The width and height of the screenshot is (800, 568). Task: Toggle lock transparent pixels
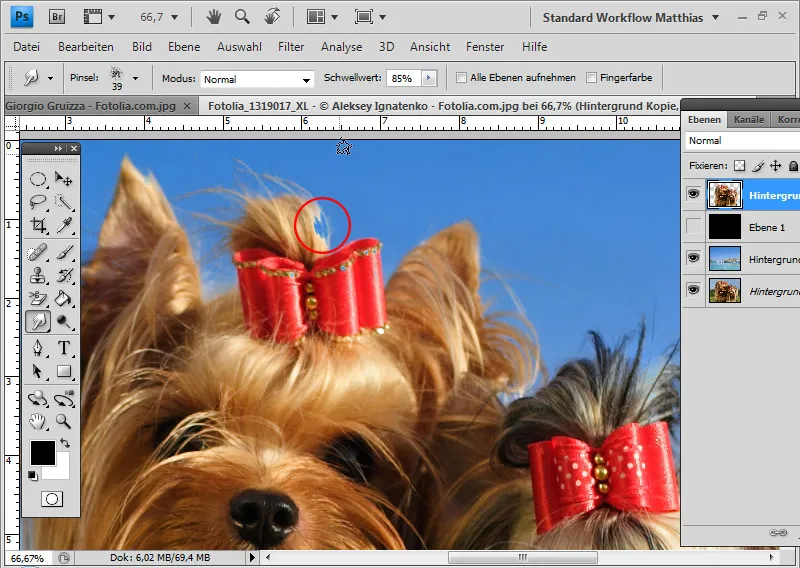click(739, 165)
